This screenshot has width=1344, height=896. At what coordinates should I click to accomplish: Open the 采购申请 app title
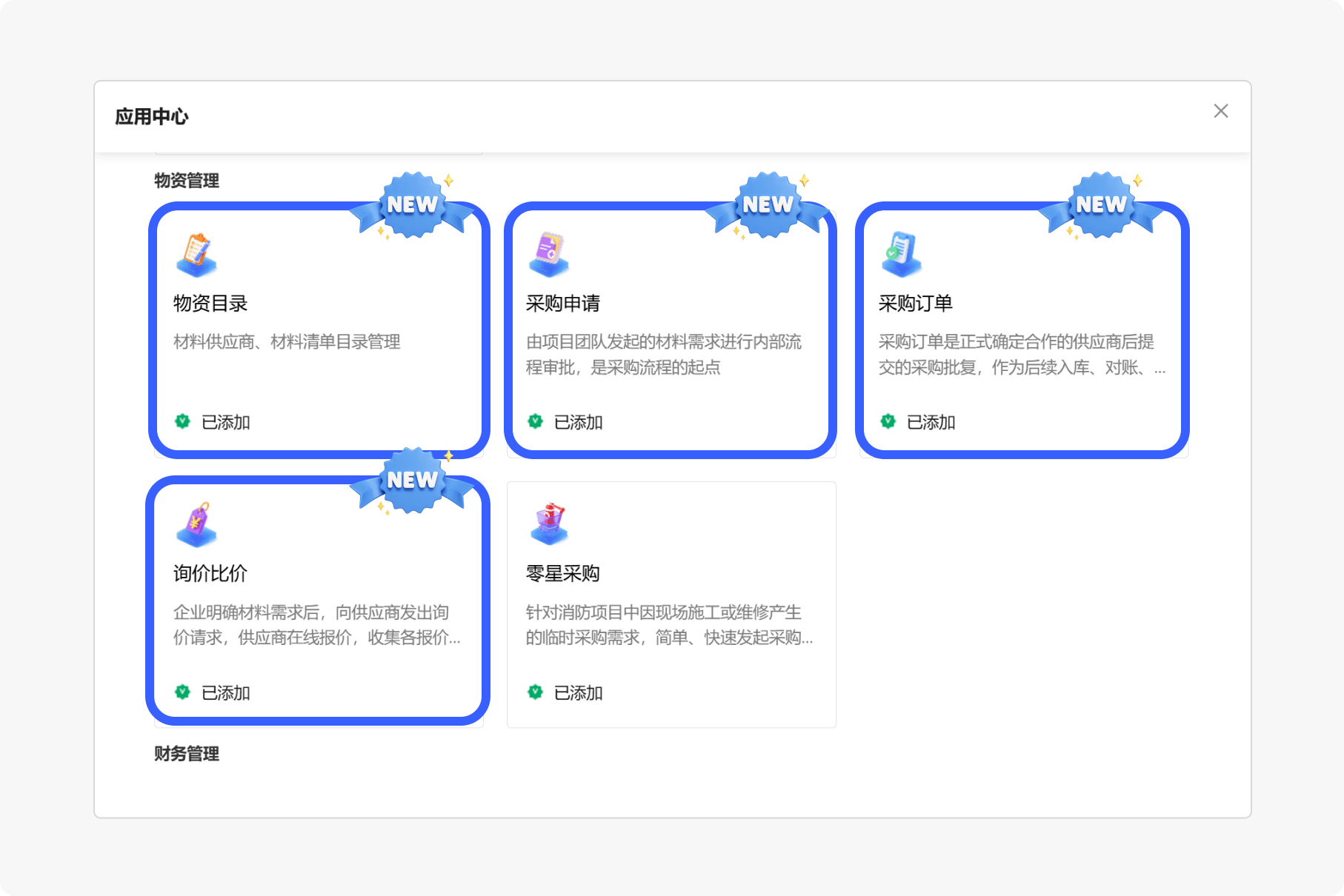pyautogui.click(x=563, y=304)
